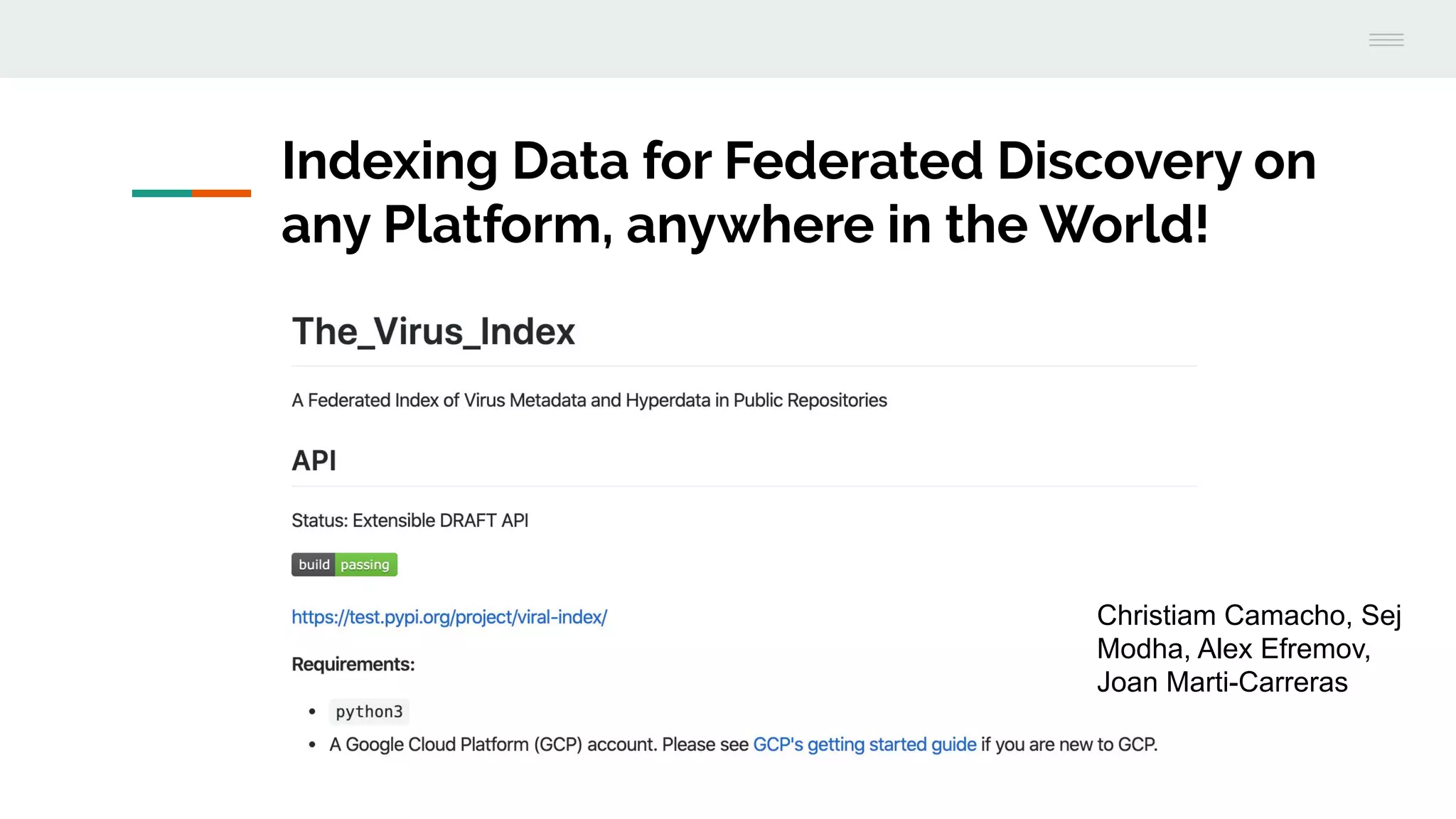Image resolution: width=1456 pixels, height=819 pixels.
Task: Open GCP's getting started guide link
Action: click(864, 744)
